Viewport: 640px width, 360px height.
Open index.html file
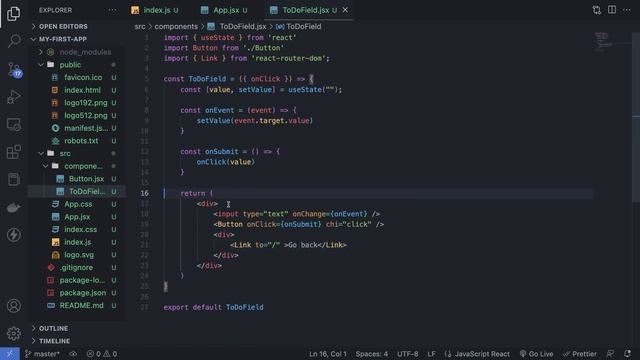coord(77,90)
